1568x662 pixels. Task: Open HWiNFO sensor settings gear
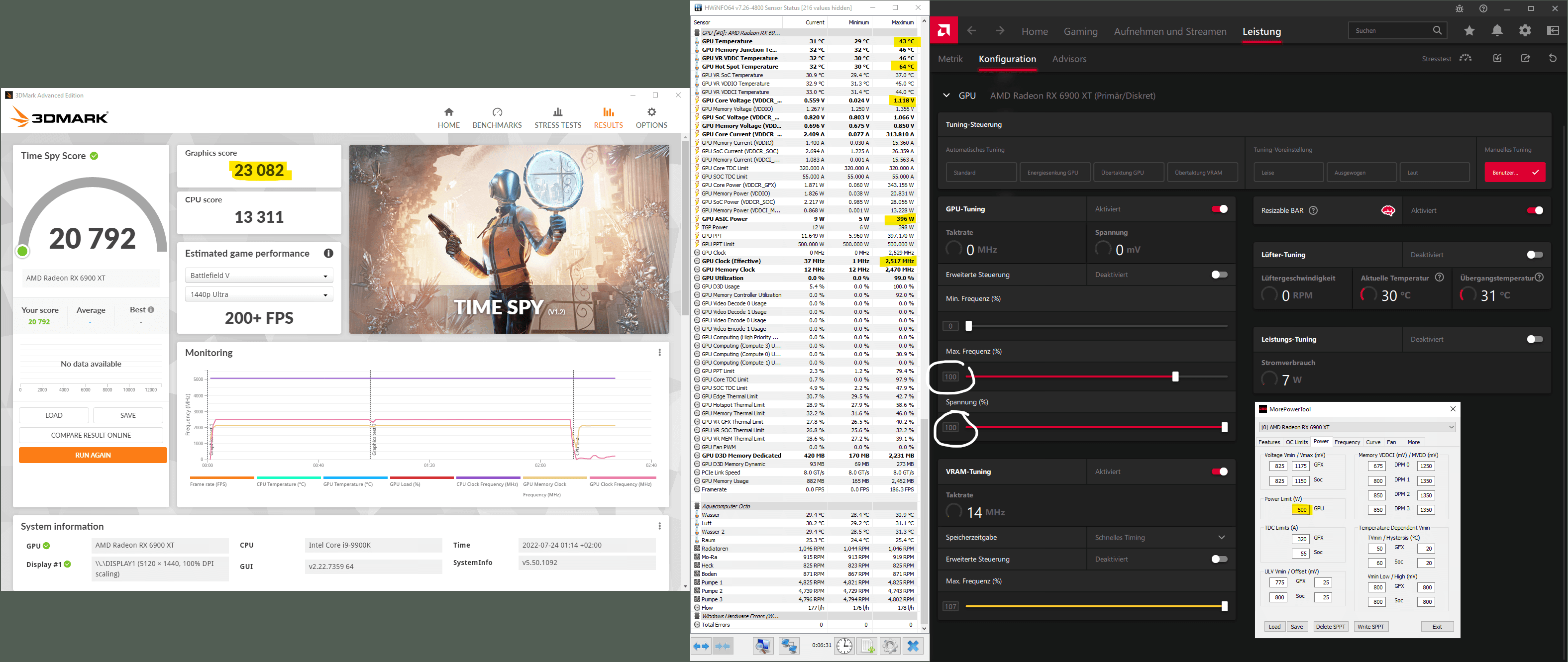click(x=890, y=646)
